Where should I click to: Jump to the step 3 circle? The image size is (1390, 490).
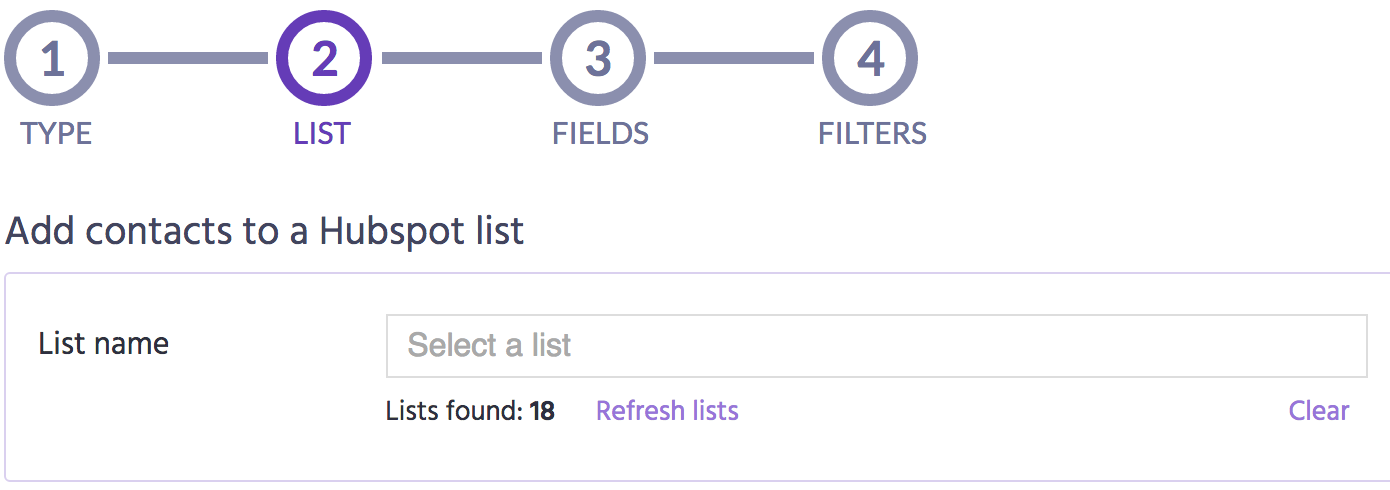coord(597,59)
